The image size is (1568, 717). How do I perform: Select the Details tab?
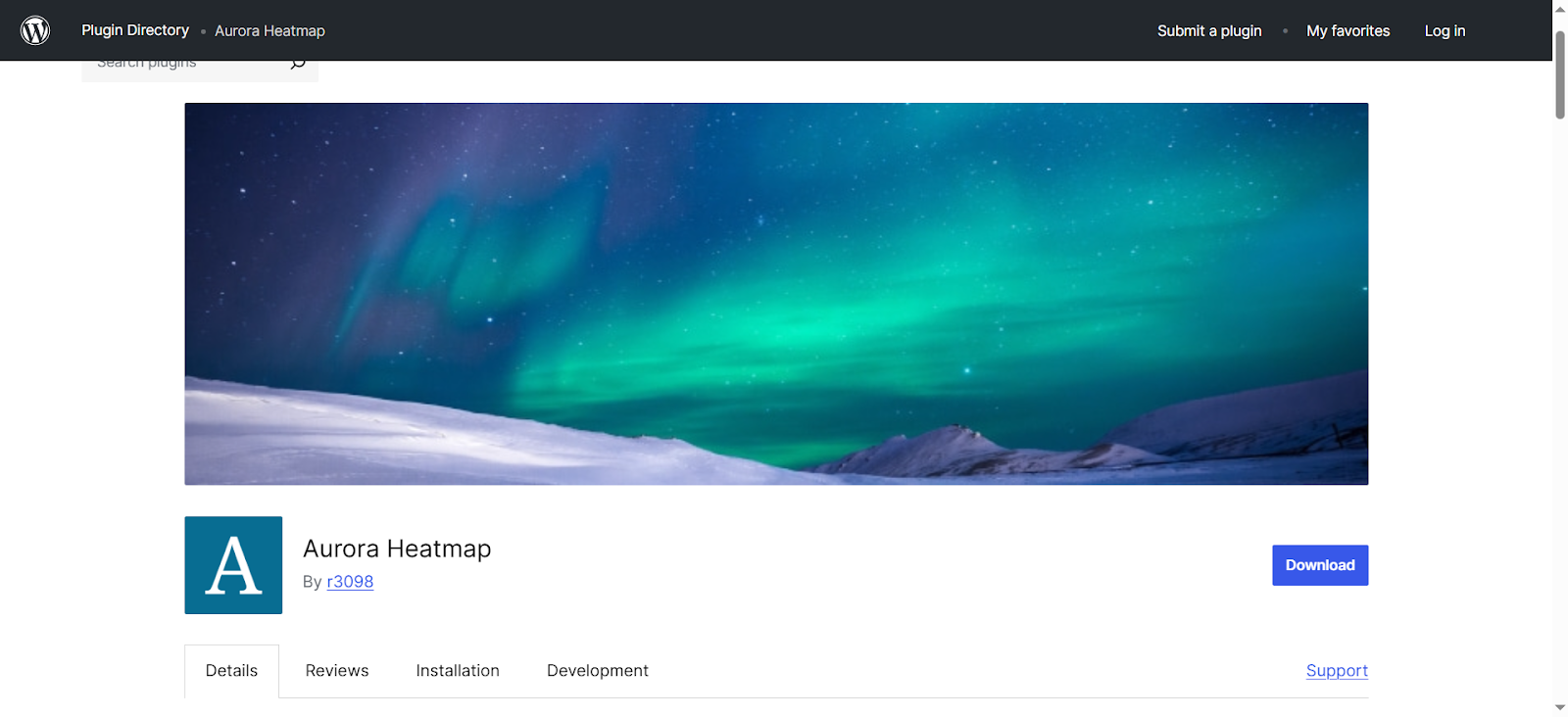click(x=231, y=671)
